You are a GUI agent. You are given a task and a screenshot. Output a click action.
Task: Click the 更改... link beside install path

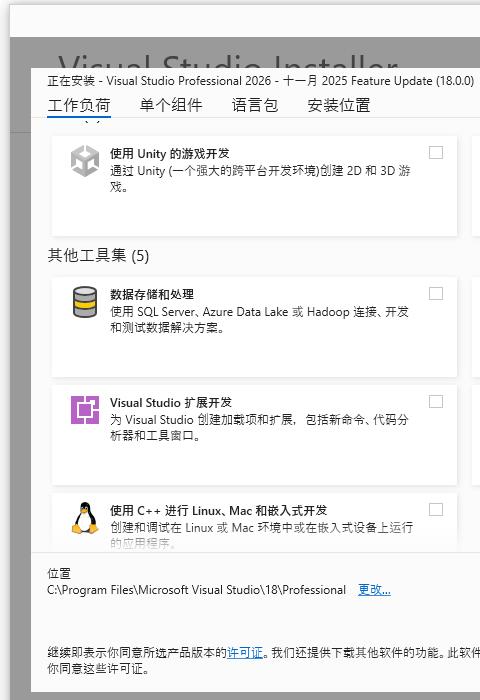click(x=374, y=590)
